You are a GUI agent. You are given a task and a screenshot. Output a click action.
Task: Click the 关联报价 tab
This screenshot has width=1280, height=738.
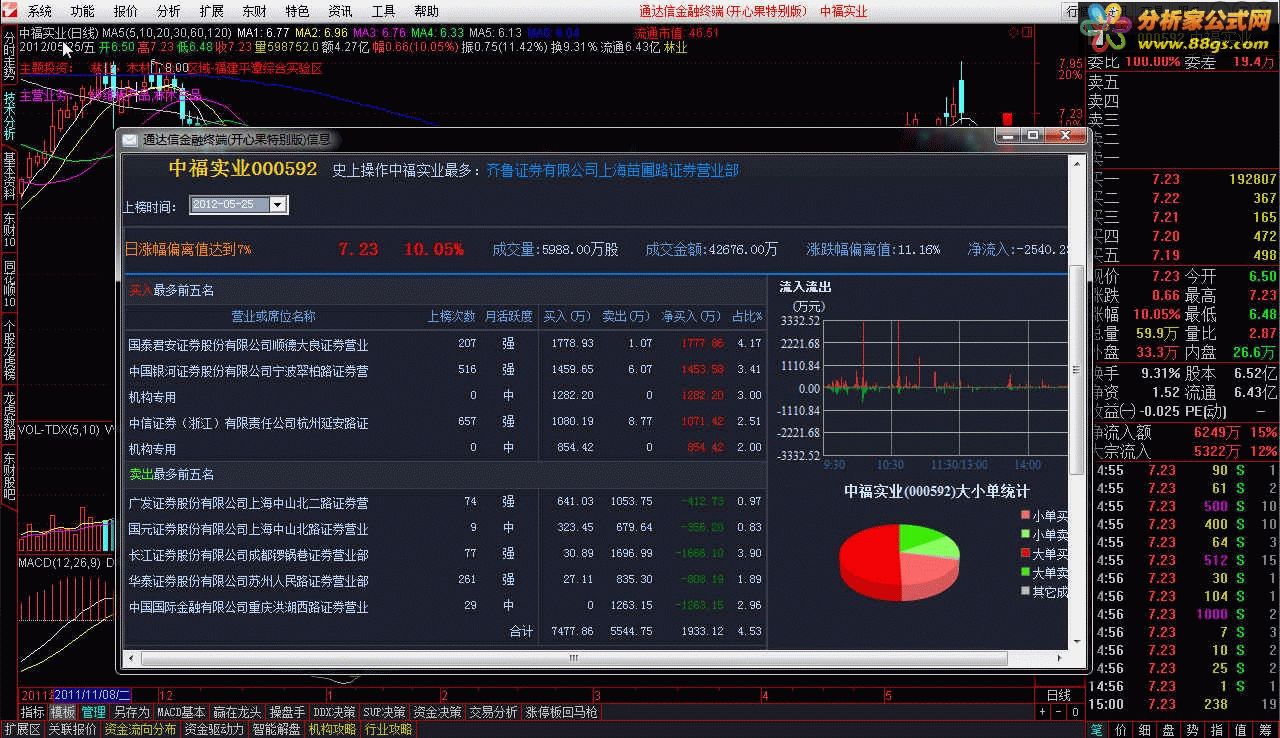tap(72, 729)
